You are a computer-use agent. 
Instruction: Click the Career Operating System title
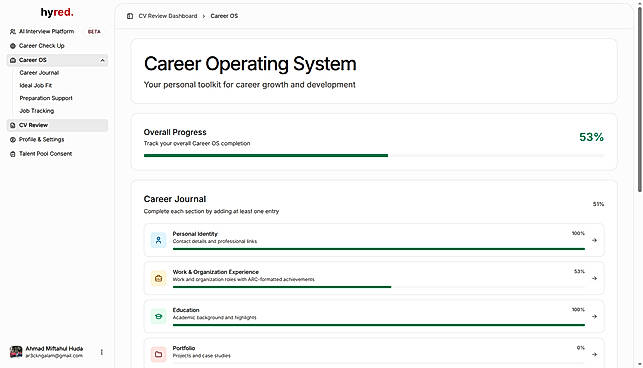click(250, 64)
